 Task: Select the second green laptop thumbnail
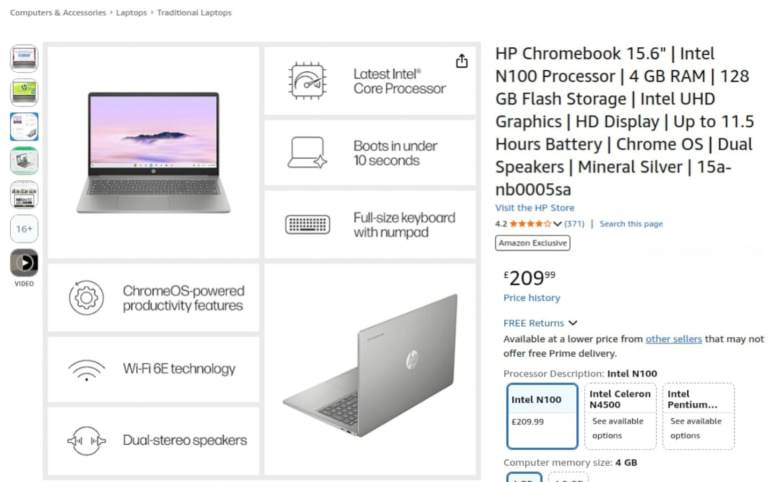click(x=24, y=92)
